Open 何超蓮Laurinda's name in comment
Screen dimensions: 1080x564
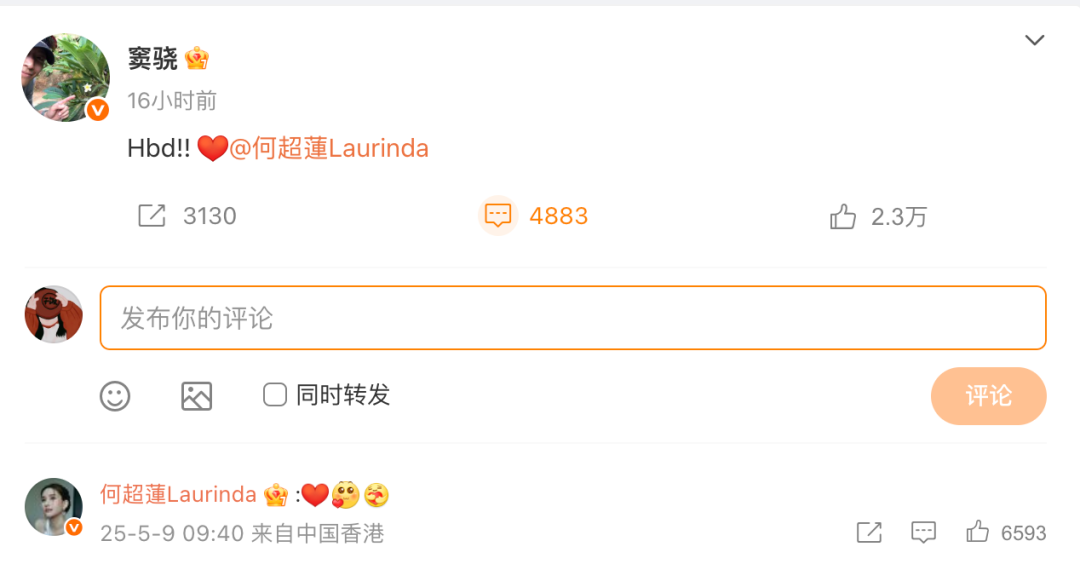click(178, 494)
